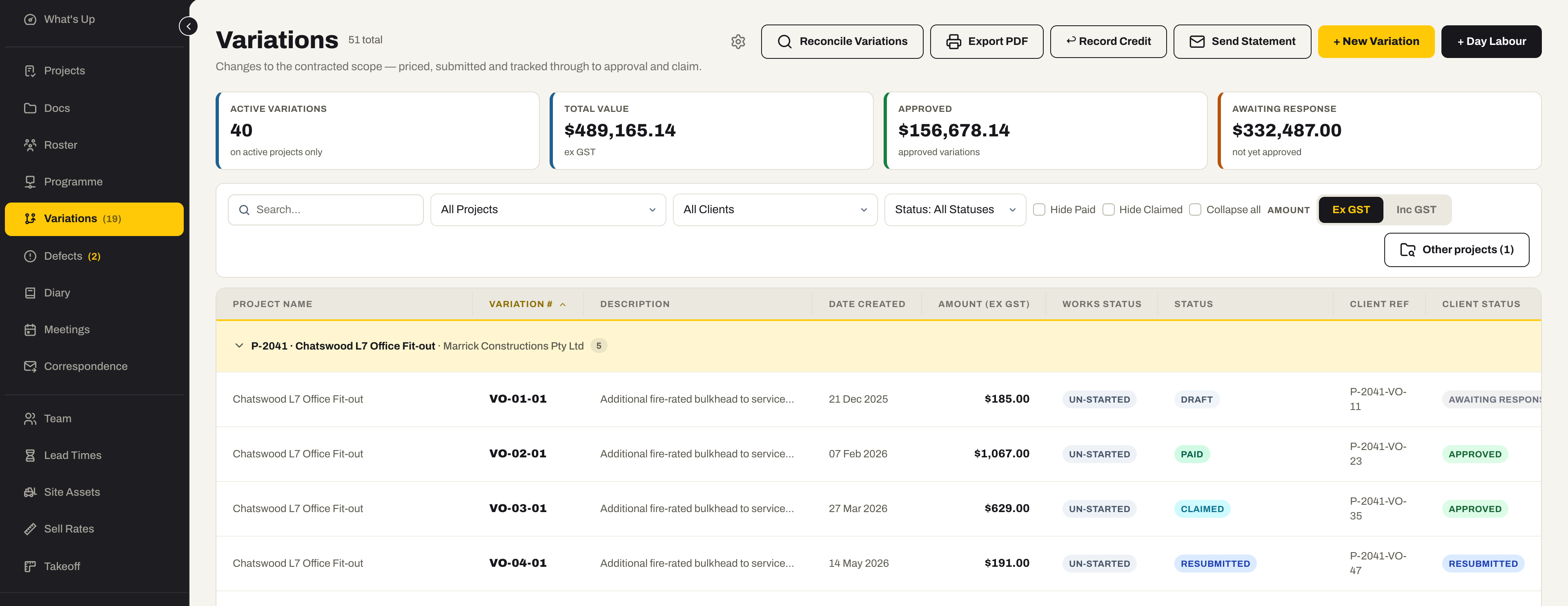Switch amounts to Inc GST
The height and width of the screenshot is (606, 1568).
1416,209
